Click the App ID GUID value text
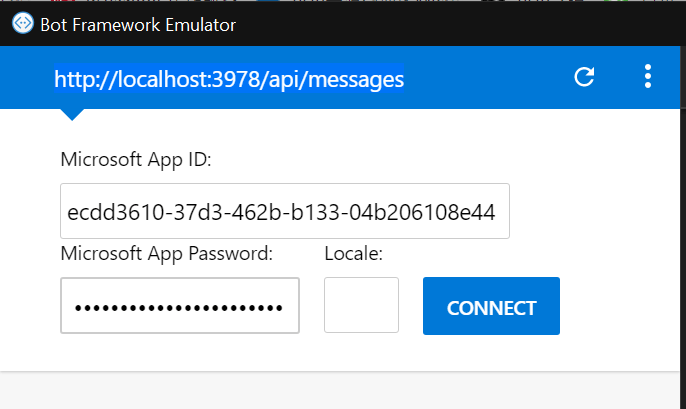The width and height of the screenshot is (686, 409). [283, 212]
